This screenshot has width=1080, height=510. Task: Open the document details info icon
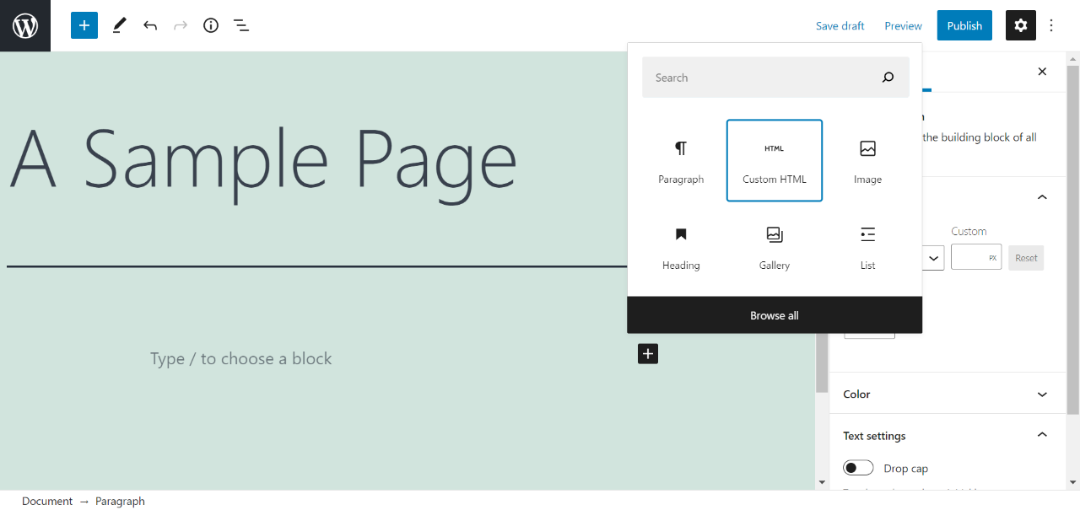[x=211, y=25]
